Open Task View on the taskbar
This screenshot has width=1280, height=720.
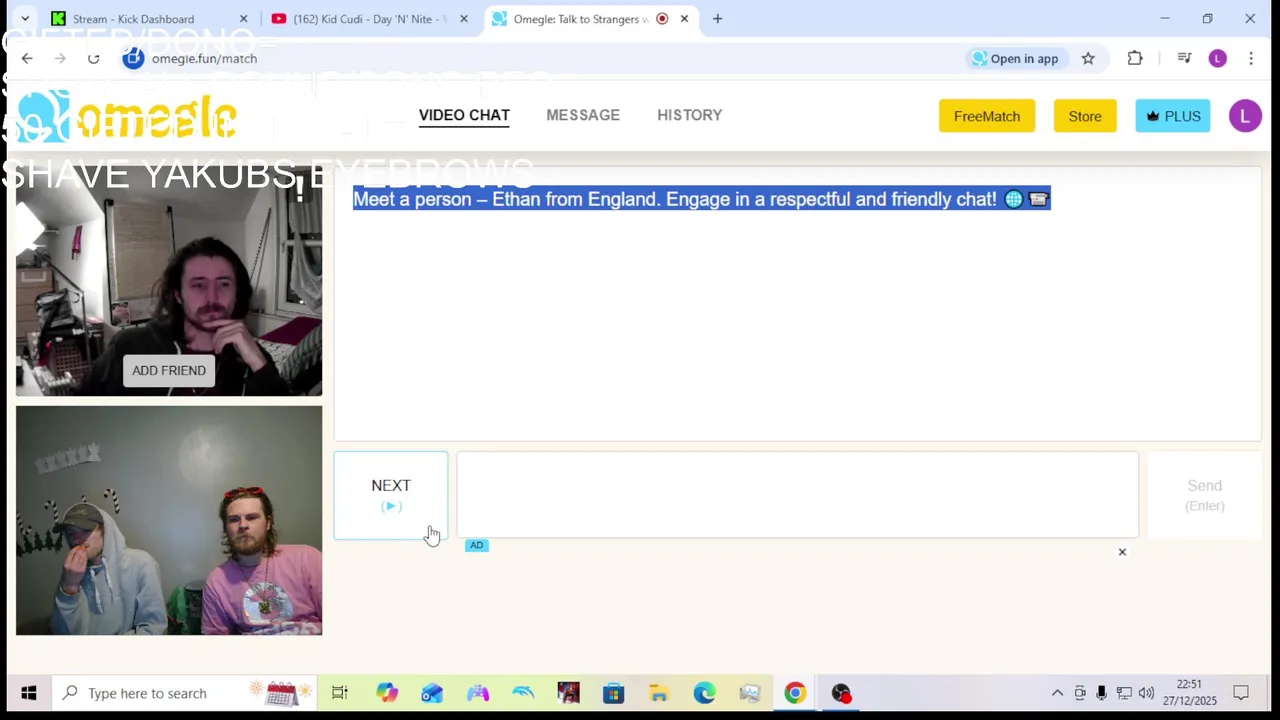click(x=339, y=693)
